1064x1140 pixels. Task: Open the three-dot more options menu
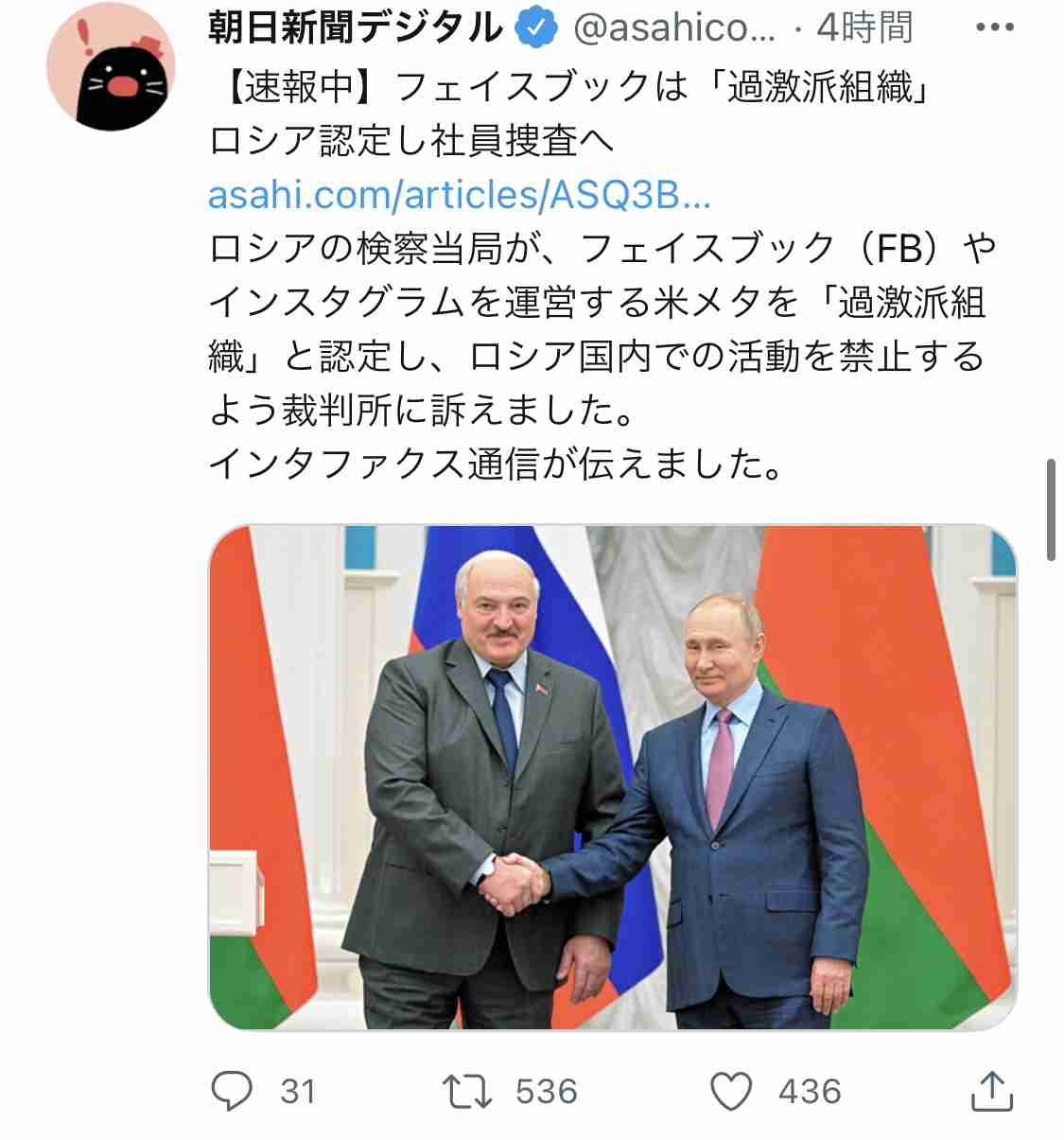tap(994, 26)
